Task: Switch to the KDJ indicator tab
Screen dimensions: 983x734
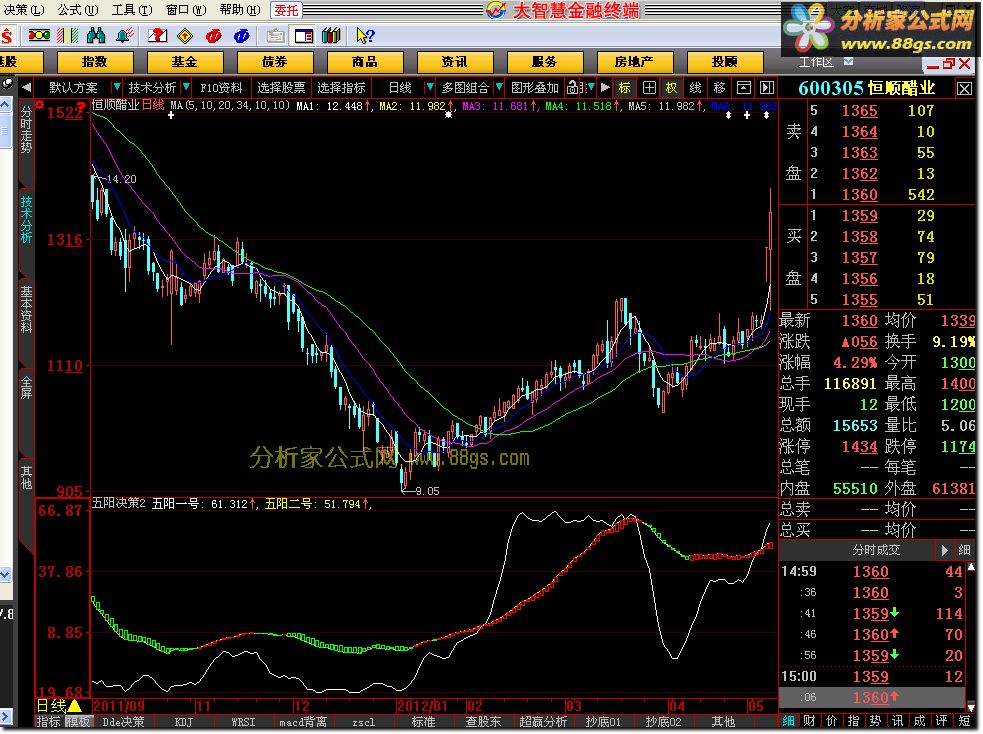Action: (184, 722)
